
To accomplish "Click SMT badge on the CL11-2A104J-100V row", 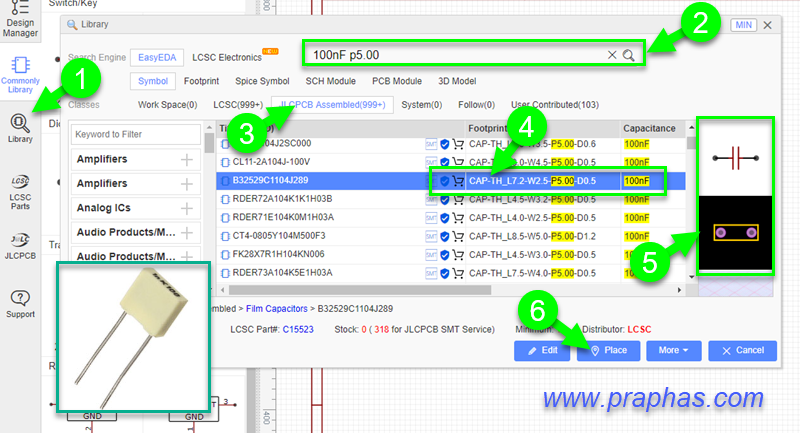I will pyautogui.click(x=431, y=162).
